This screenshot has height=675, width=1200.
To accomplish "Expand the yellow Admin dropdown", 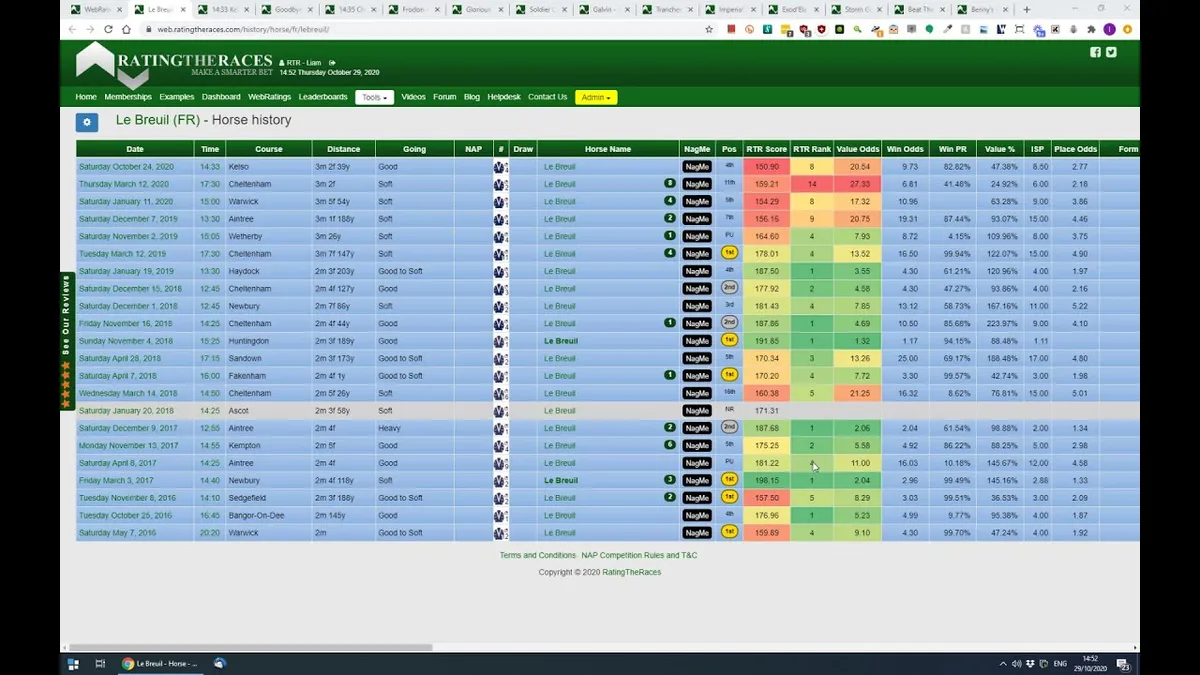I will (596, 97).
